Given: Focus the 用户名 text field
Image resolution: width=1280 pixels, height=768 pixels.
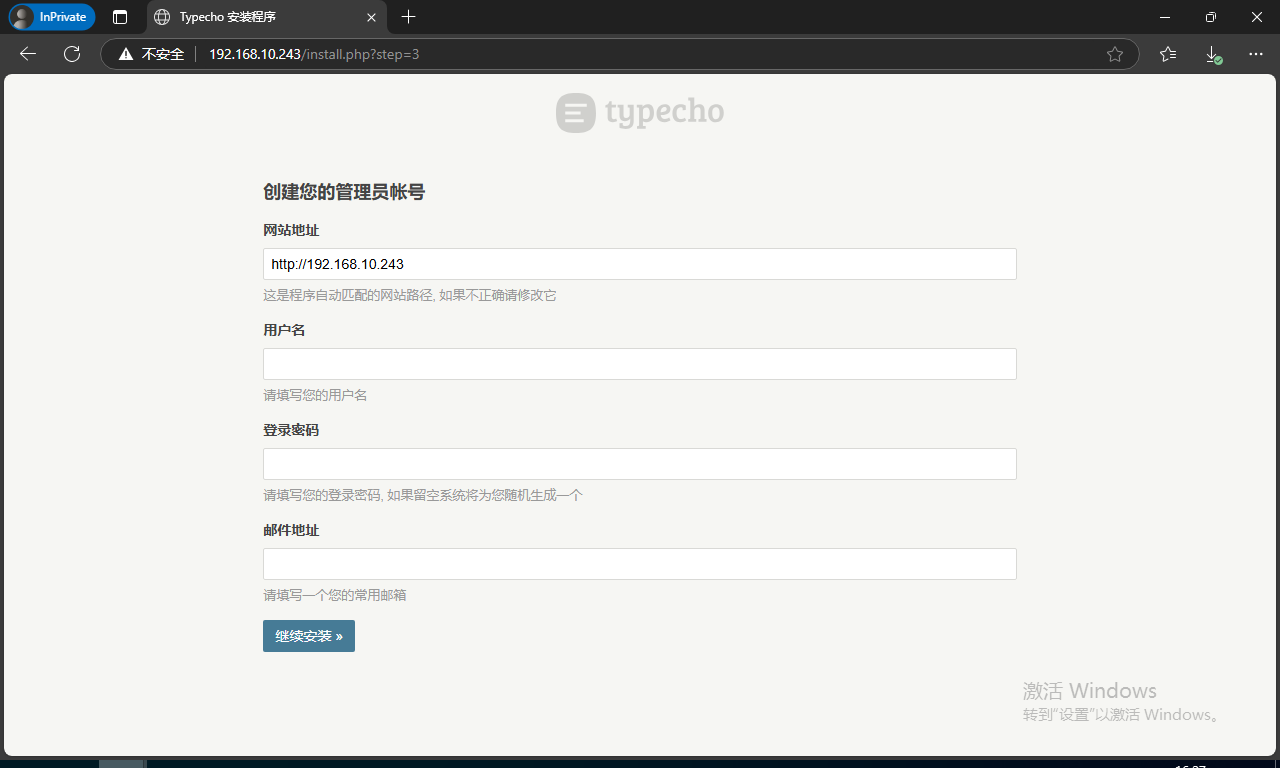Looking at the screenshot, I should [639, 364].
